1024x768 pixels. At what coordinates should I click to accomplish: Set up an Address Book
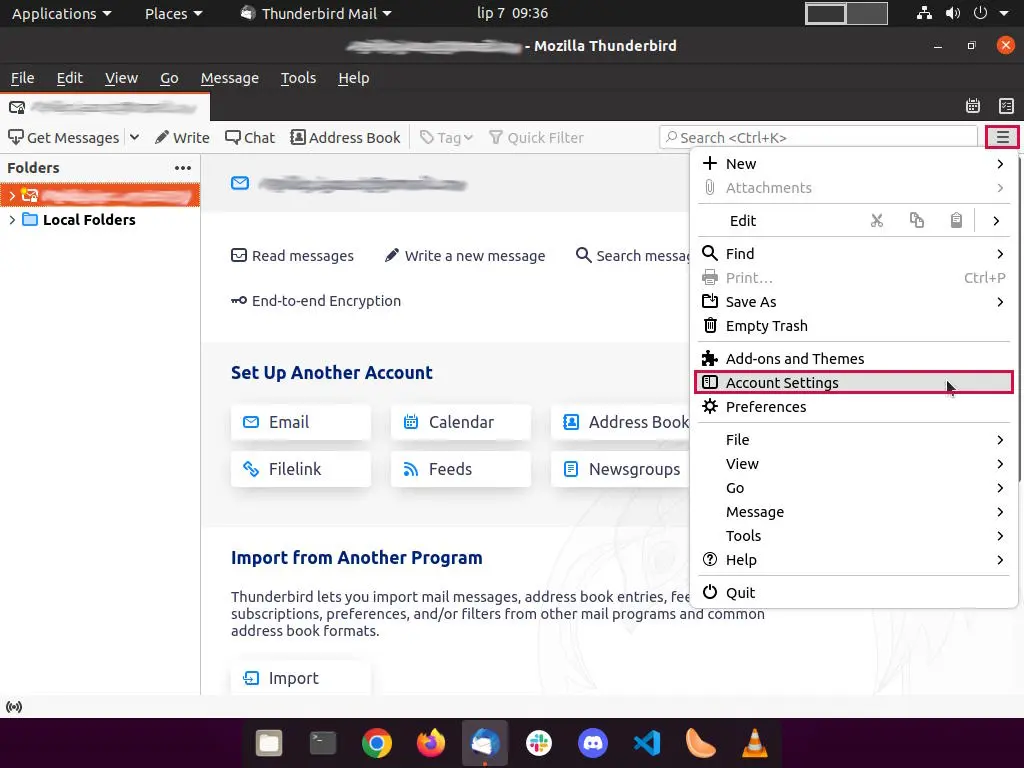click(x=620, y=422)
